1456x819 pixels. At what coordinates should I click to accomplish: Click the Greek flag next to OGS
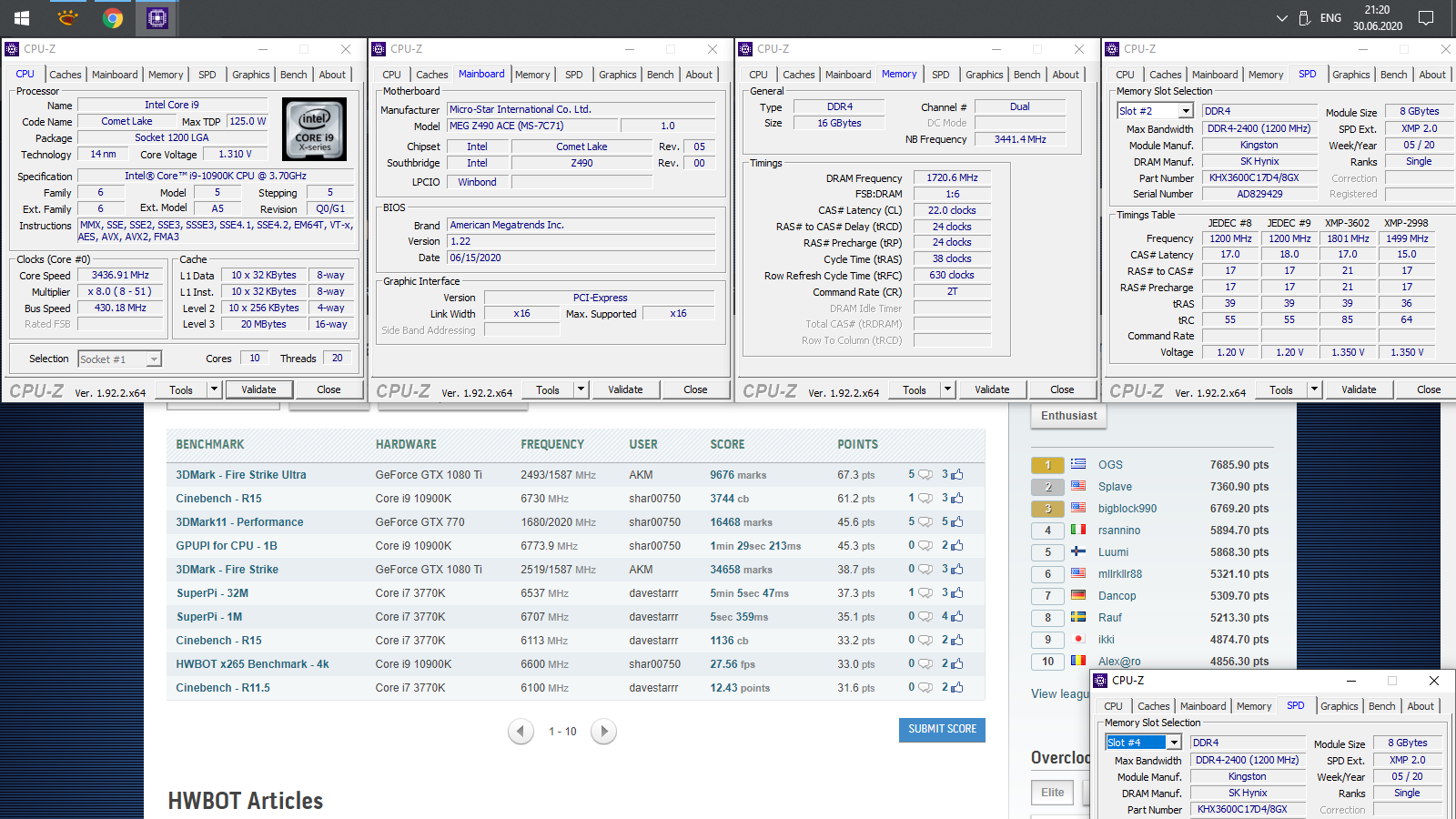(x=1078, y=464)
